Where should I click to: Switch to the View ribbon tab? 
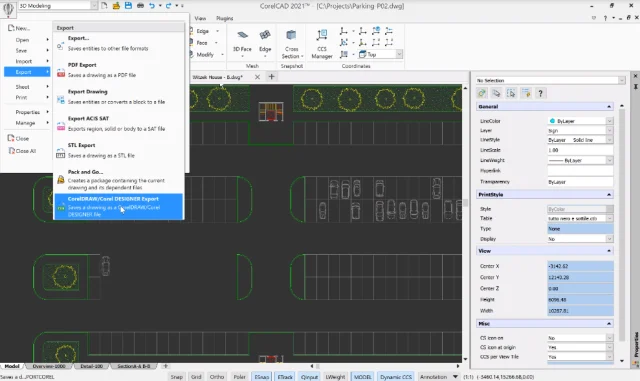coord(200,18)
